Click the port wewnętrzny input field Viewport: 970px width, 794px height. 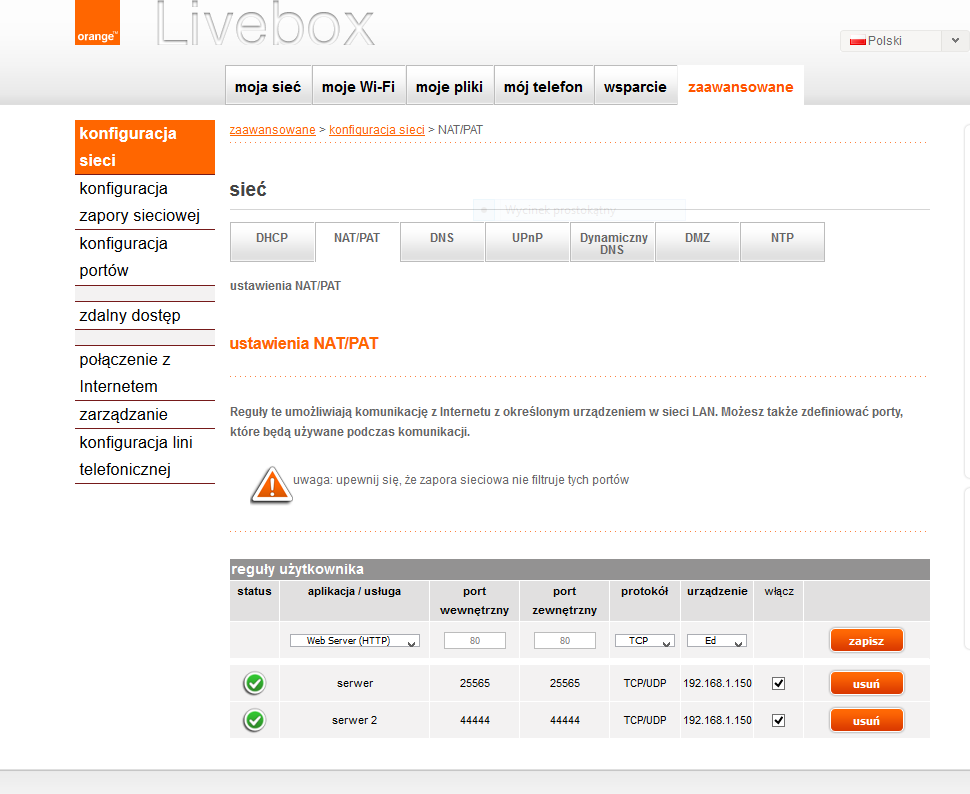474,641
